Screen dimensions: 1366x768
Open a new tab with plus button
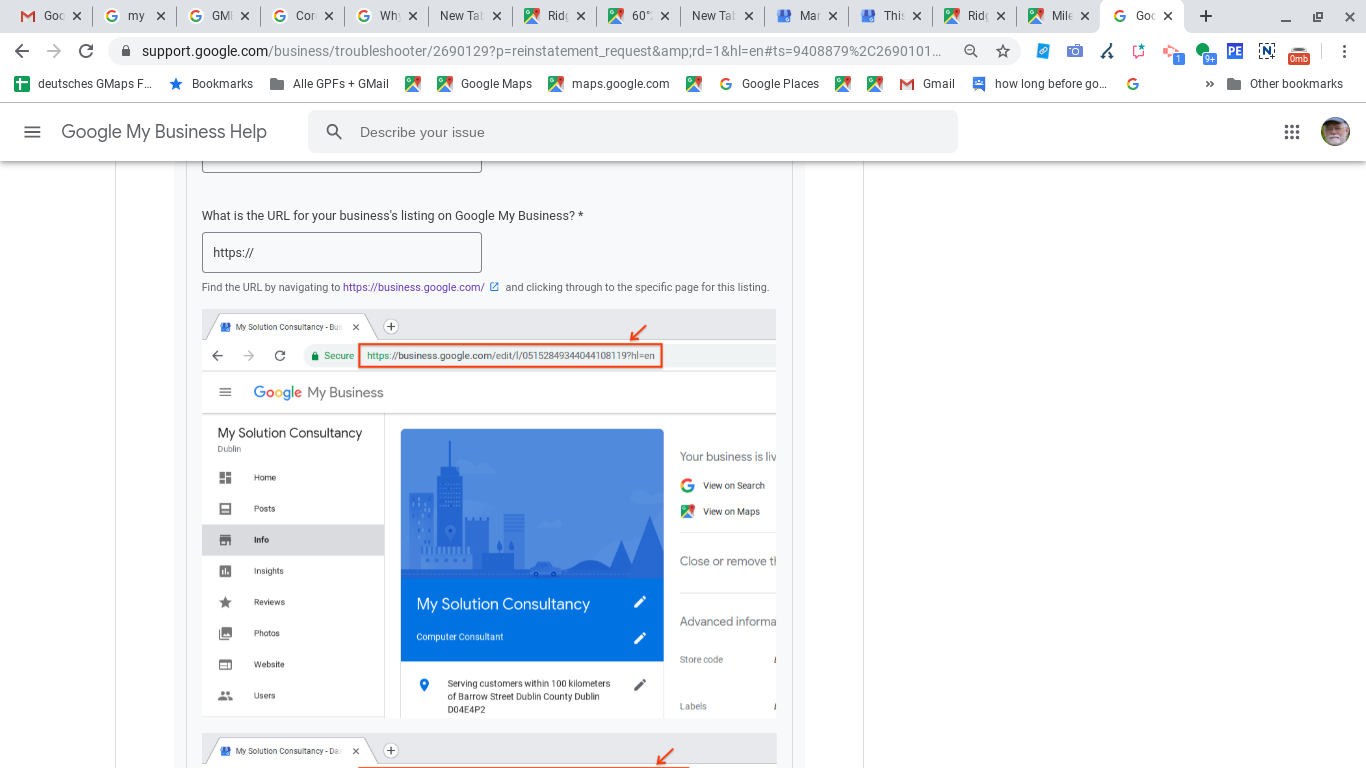1206,16
